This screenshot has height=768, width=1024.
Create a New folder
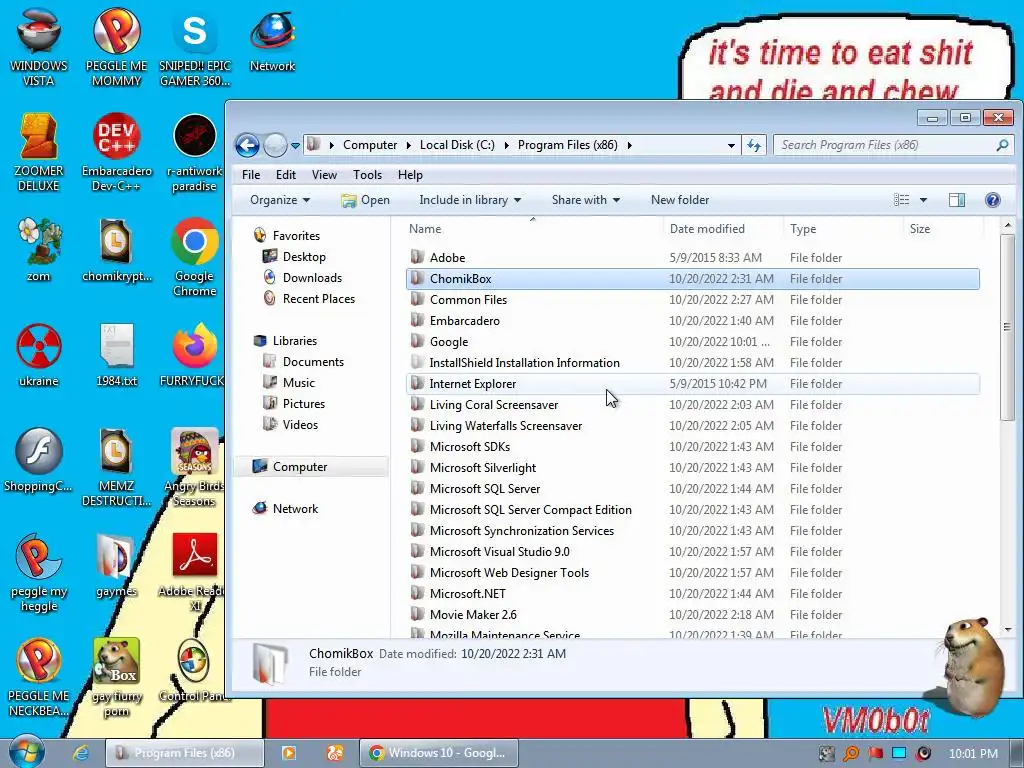click(x=680, y=200)
